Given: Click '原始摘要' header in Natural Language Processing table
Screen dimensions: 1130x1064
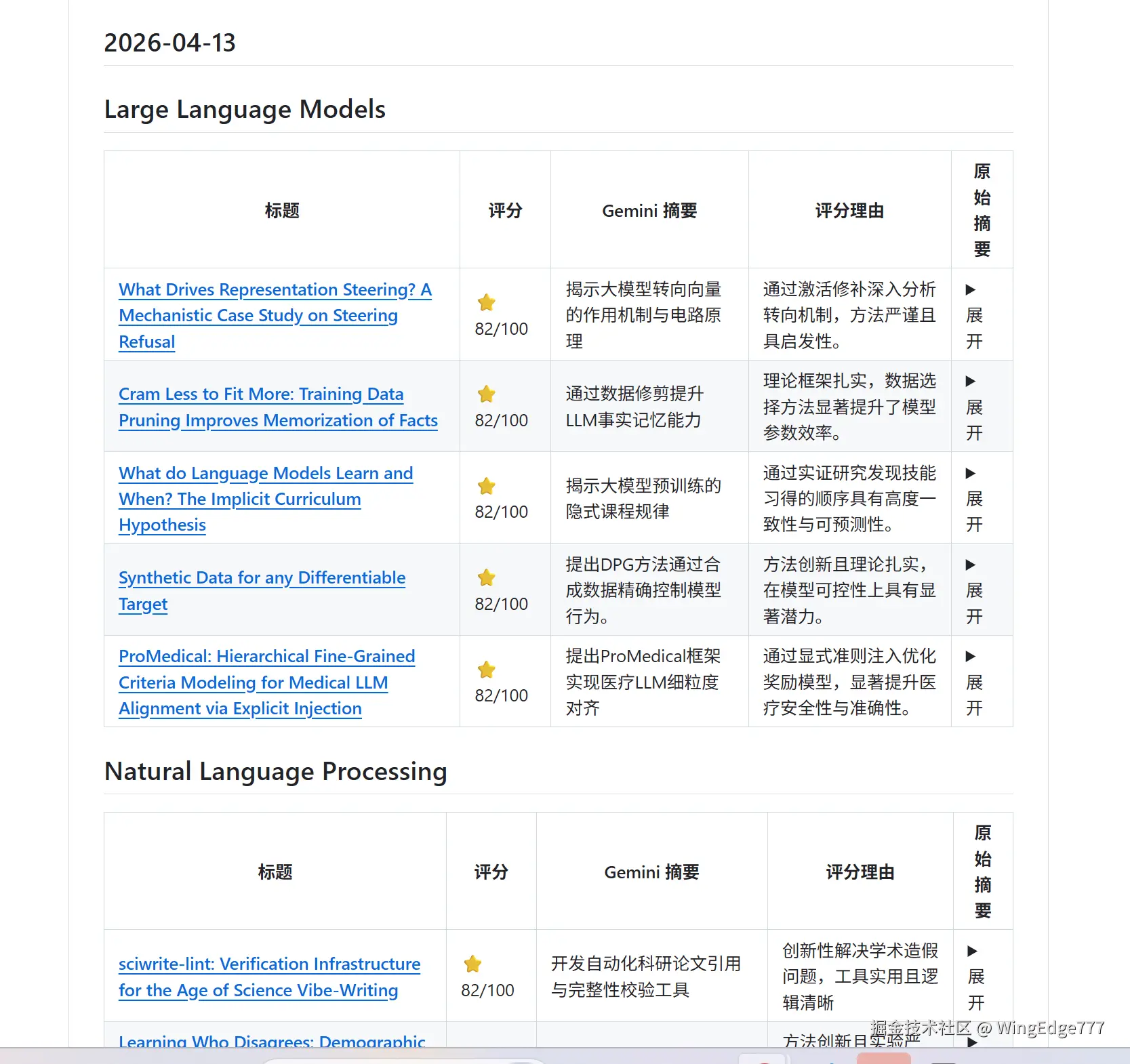Looking at the screenshot, I should [x=983, y=872].
